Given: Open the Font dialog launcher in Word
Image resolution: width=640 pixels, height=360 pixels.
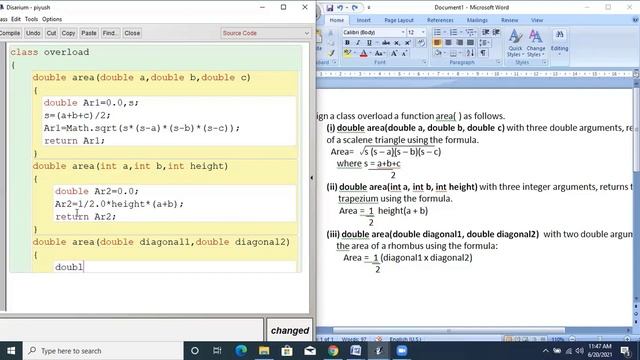Looking at the screenshot, I should pos(424,62).
